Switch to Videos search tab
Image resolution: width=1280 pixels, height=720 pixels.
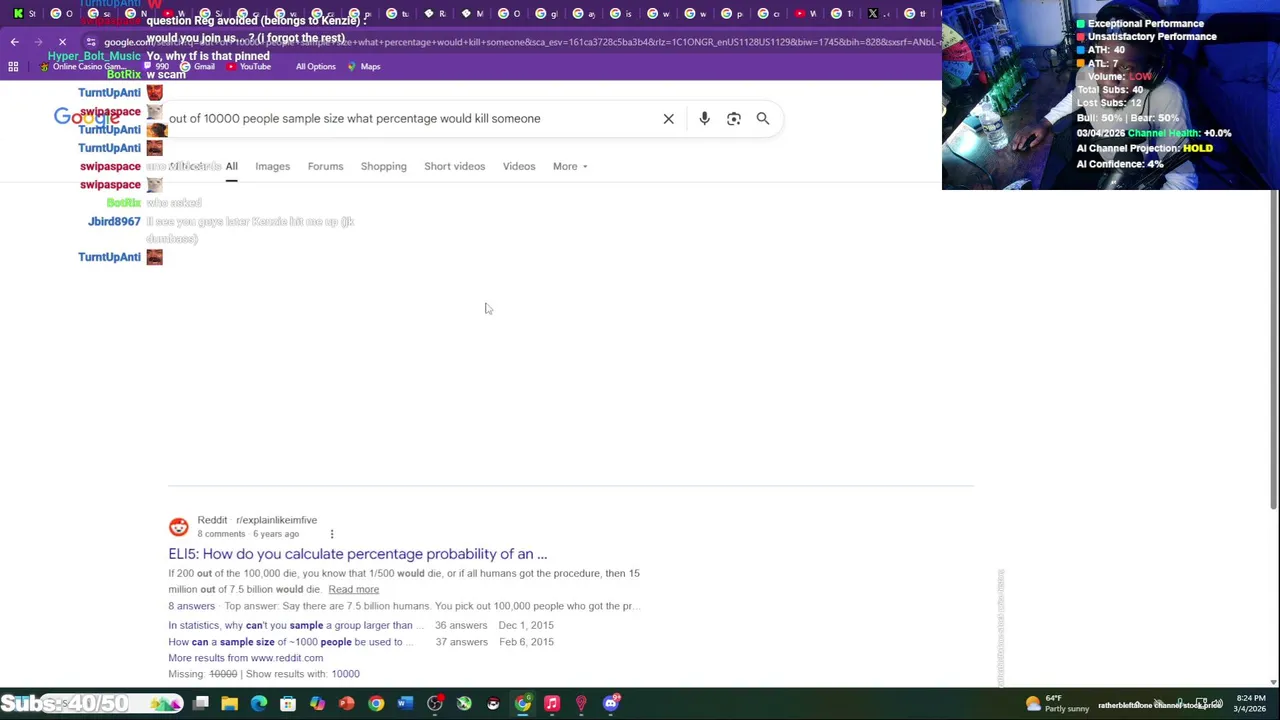pyautogui.click(x=519, y=167)
